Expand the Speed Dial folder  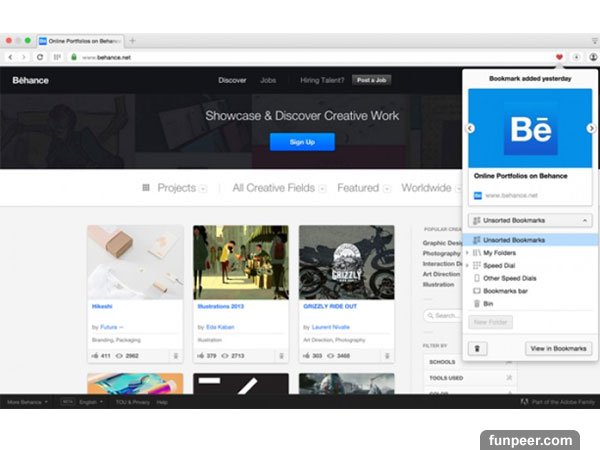click(x=467, y=265)
